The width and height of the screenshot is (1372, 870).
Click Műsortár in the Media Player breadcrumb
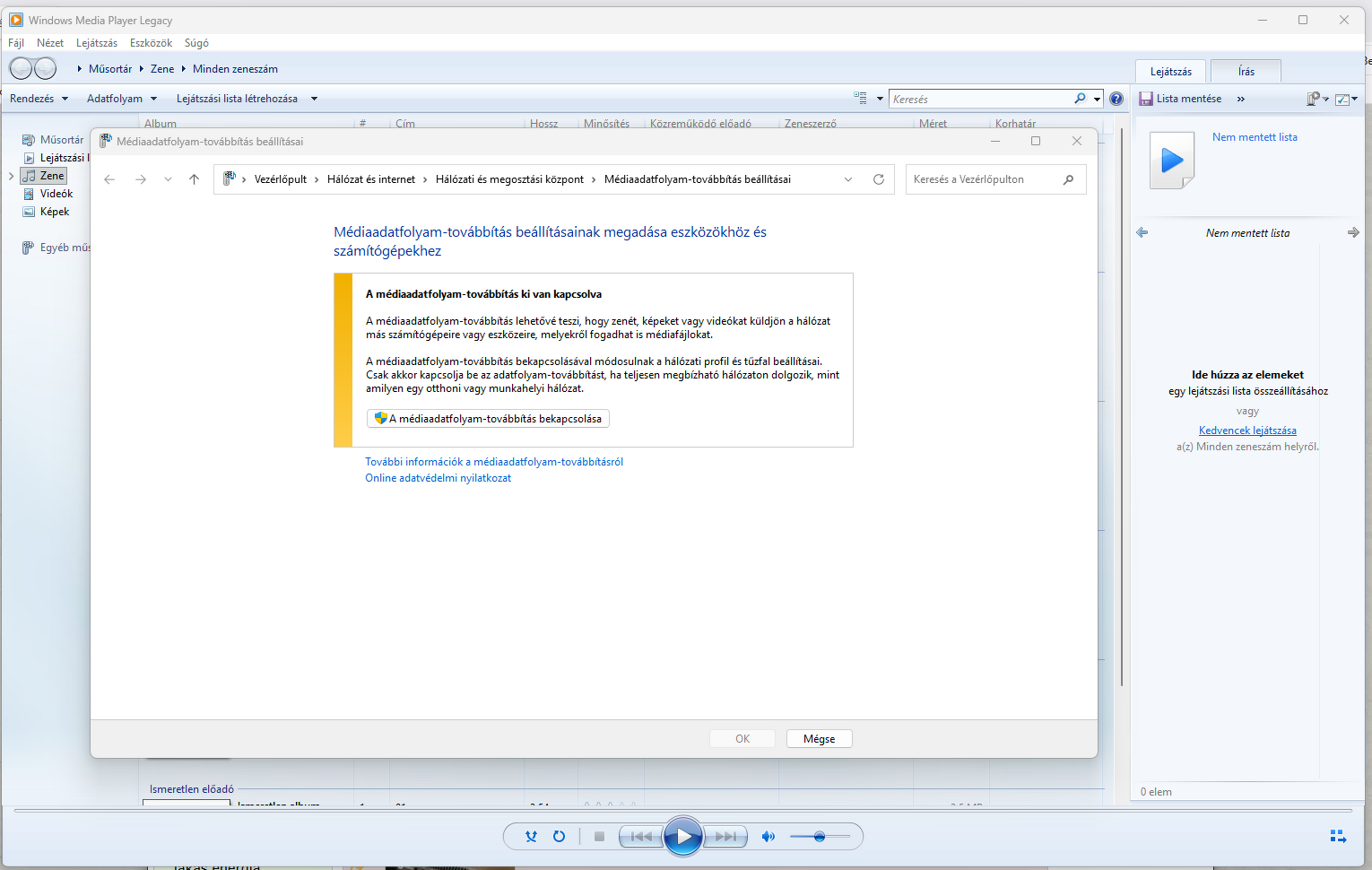click(110, 69)
